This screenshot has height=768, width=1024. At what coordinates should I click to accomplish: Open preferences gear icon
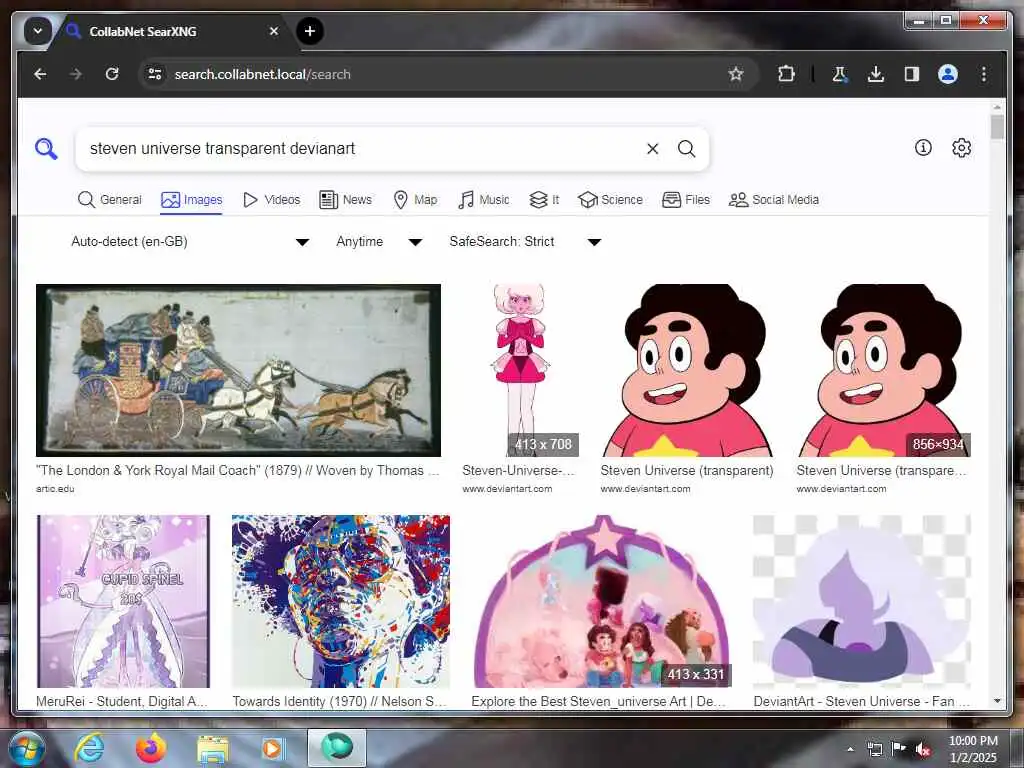(x=961, y=148)
